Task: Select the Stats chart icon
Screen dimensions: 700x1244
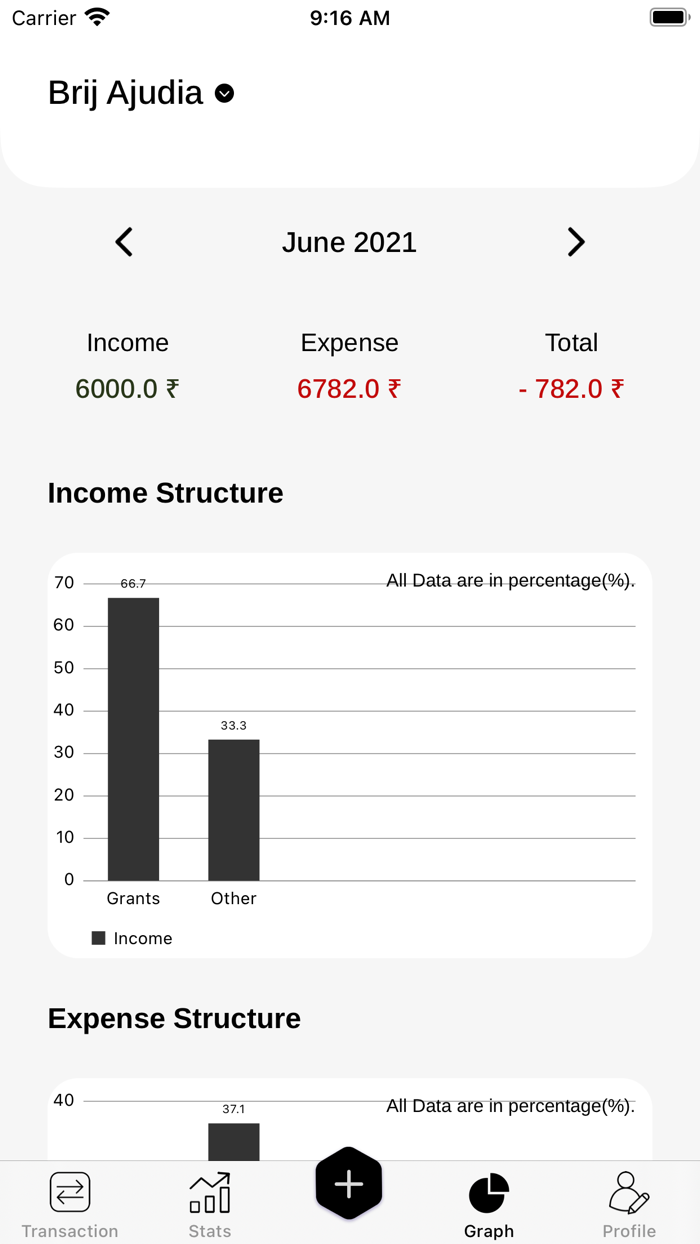Action: pyautogui.click(x=209, y=1190)
